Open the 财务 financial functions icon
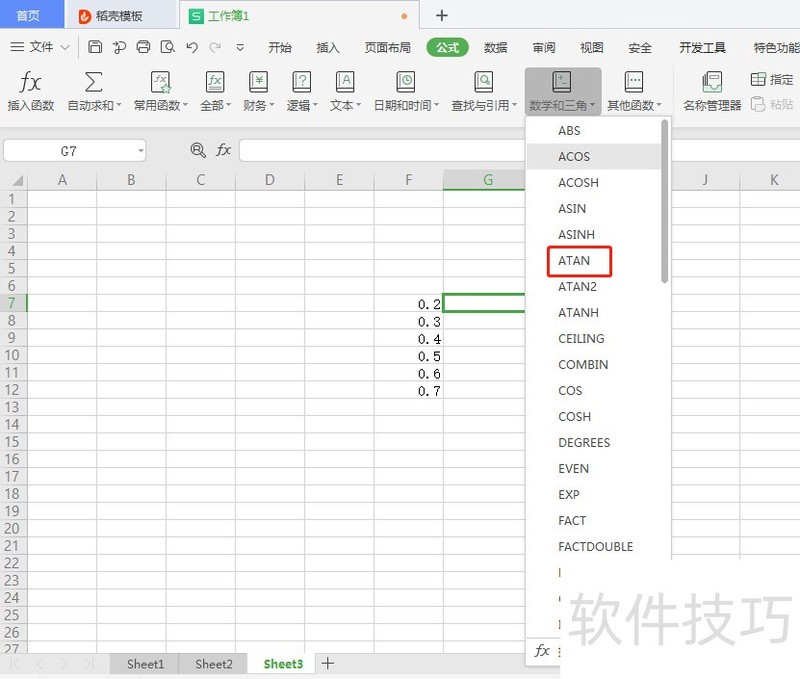Viewport: 800px width, 679px height. pyautogui.click(x=258, y=83)
